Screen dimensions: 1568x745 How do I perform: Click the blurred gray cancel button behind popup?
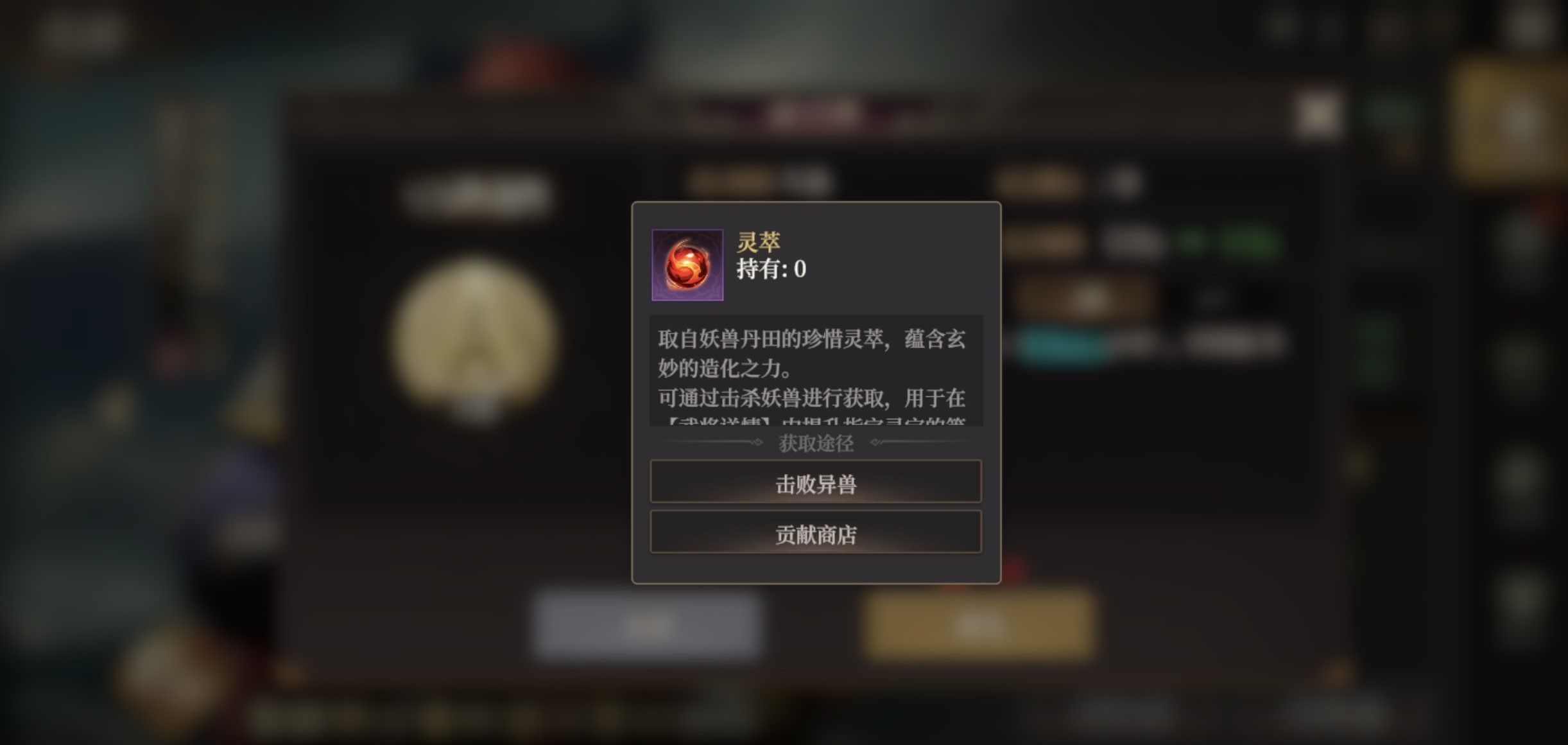[x=647, y=624]
